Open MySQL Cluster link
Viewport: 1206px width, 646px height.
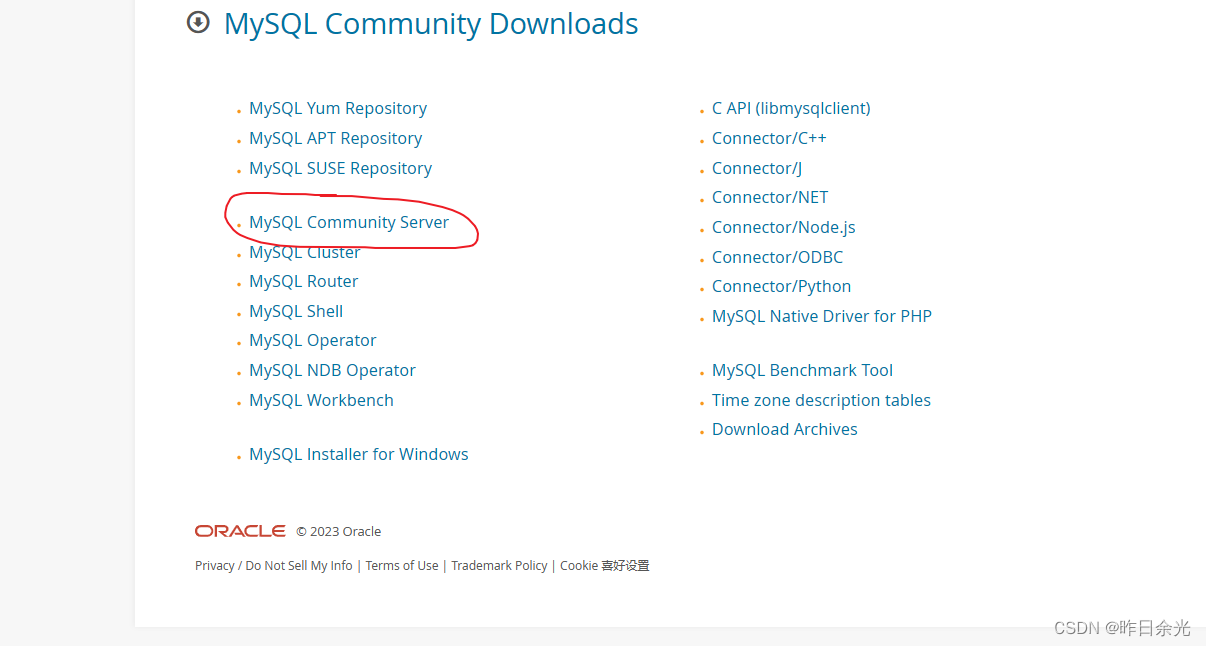tap(305, 252)
